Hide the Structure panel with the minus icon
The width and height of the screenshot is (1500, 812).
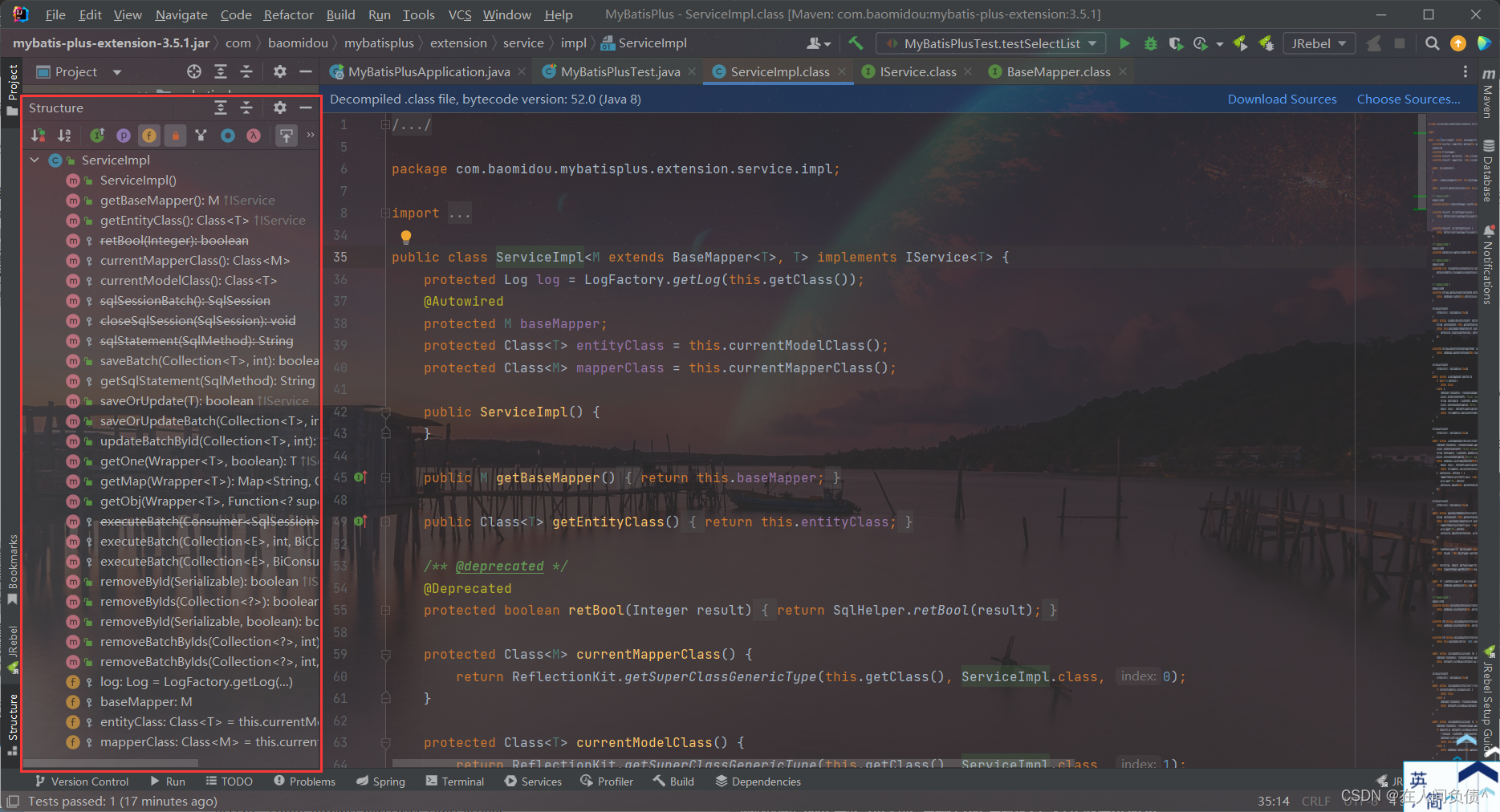pos(306,108)
